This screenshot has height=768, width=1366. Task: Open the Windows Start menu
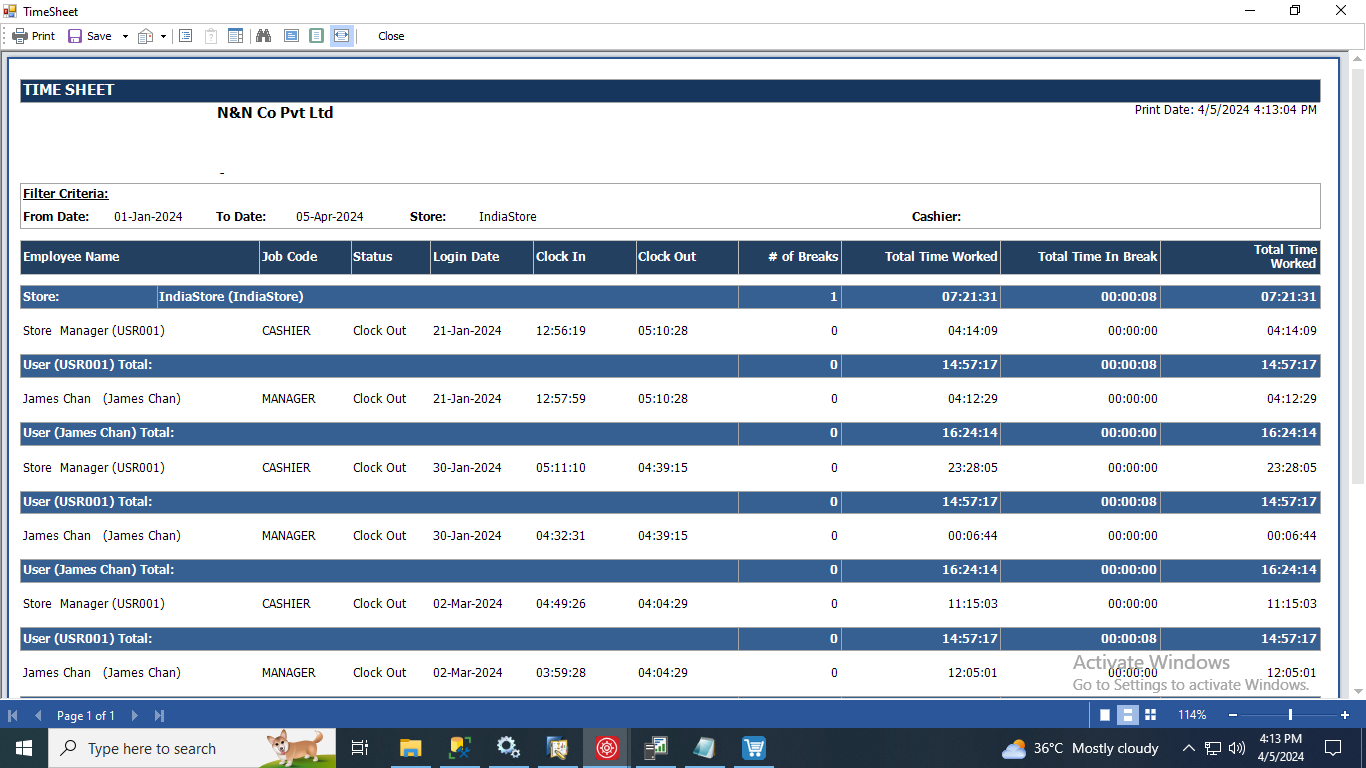24,748
